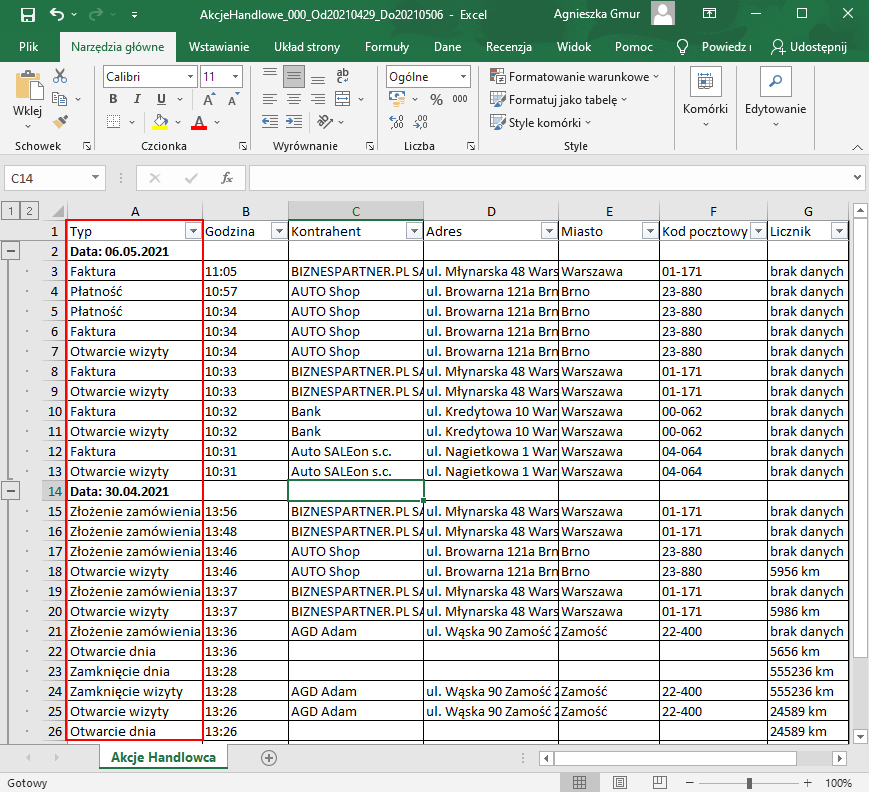Click the Insert Function fx icon

pos(227,178)
